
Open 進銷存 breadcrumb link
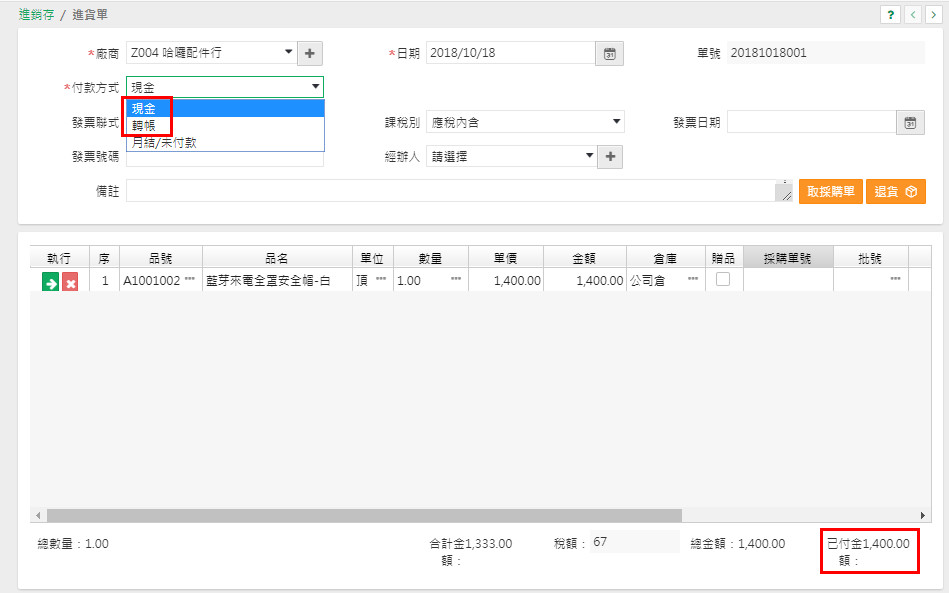(x=36, y=15)
